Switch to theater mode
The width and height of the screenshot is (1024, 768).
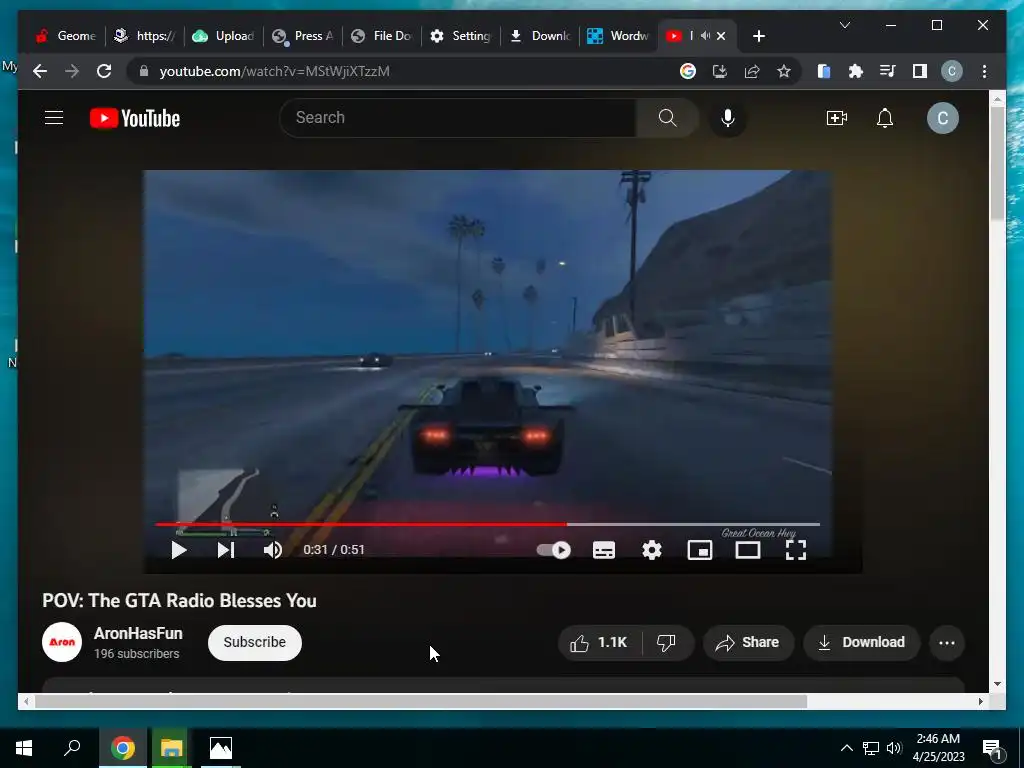click(748, 550)
